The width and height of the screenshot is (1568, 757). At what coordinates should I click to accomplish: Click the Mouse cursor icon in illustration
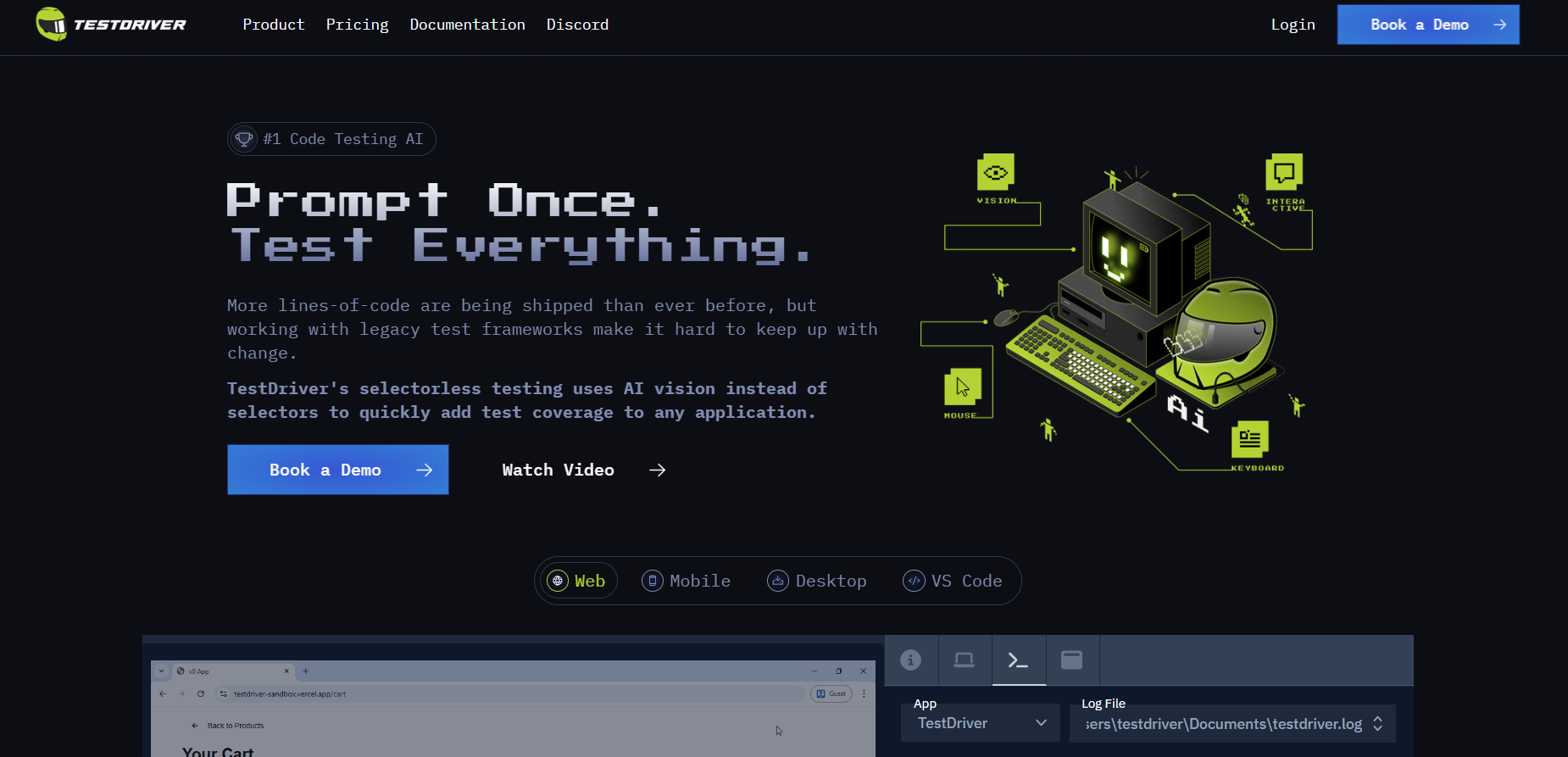pos(963,387)
